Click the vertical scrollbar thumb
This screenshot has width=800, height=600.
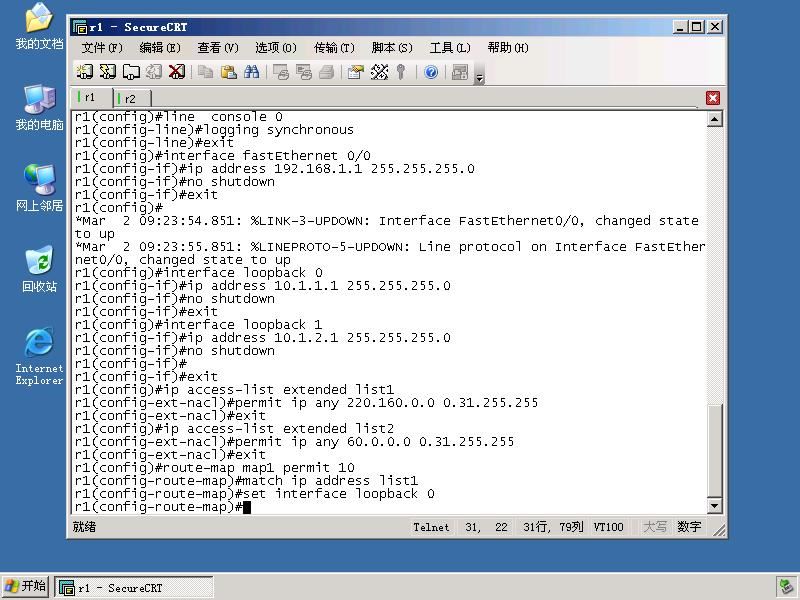coord(714,450)
